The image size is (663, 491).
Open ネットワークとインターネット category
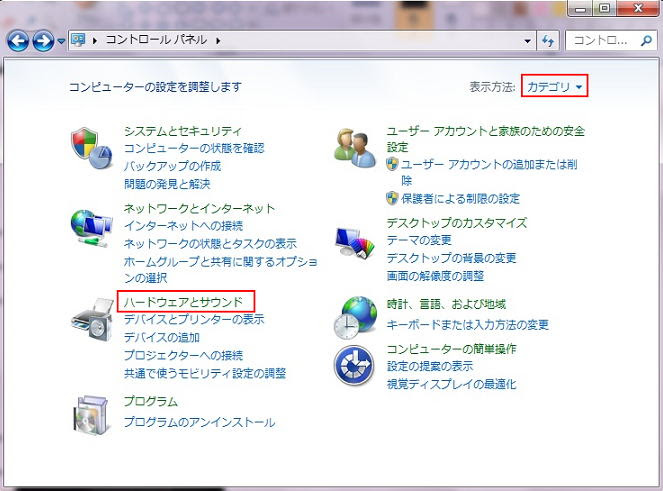tap(200, 208)
